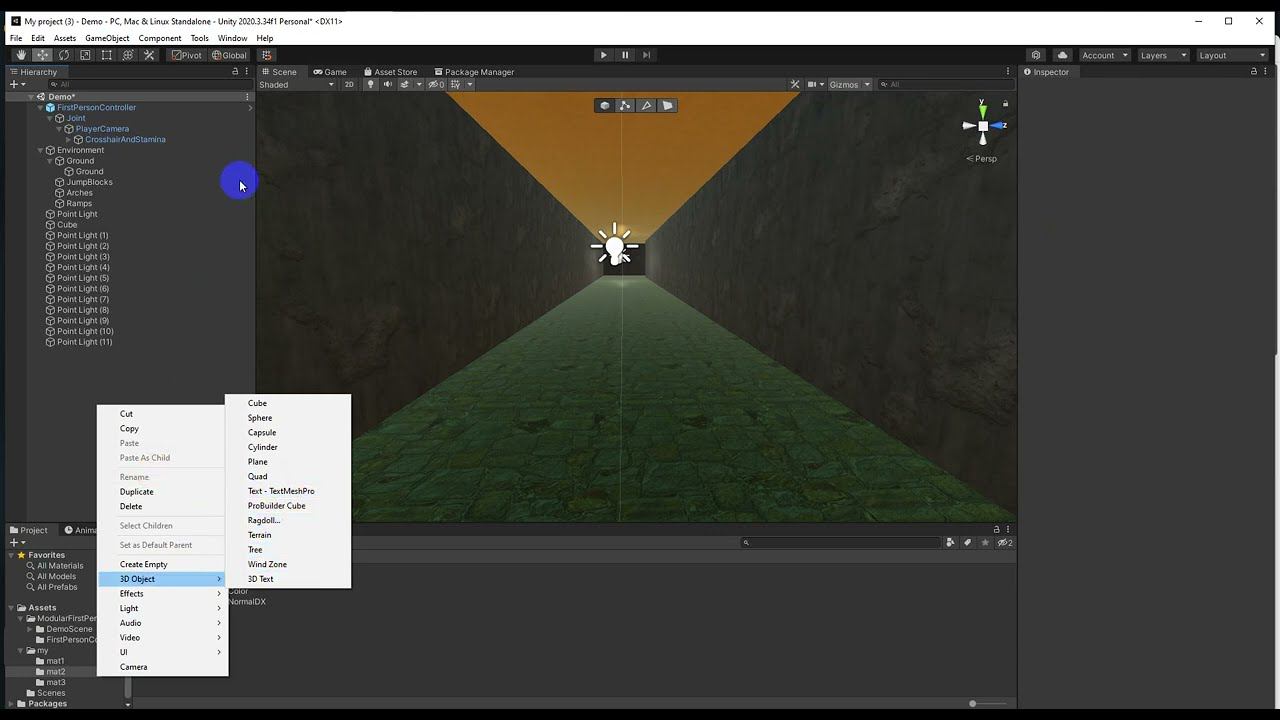This screenshot has width=1280, height=720.
Task: Open the custom editor tools
Action: click(149, 55)
